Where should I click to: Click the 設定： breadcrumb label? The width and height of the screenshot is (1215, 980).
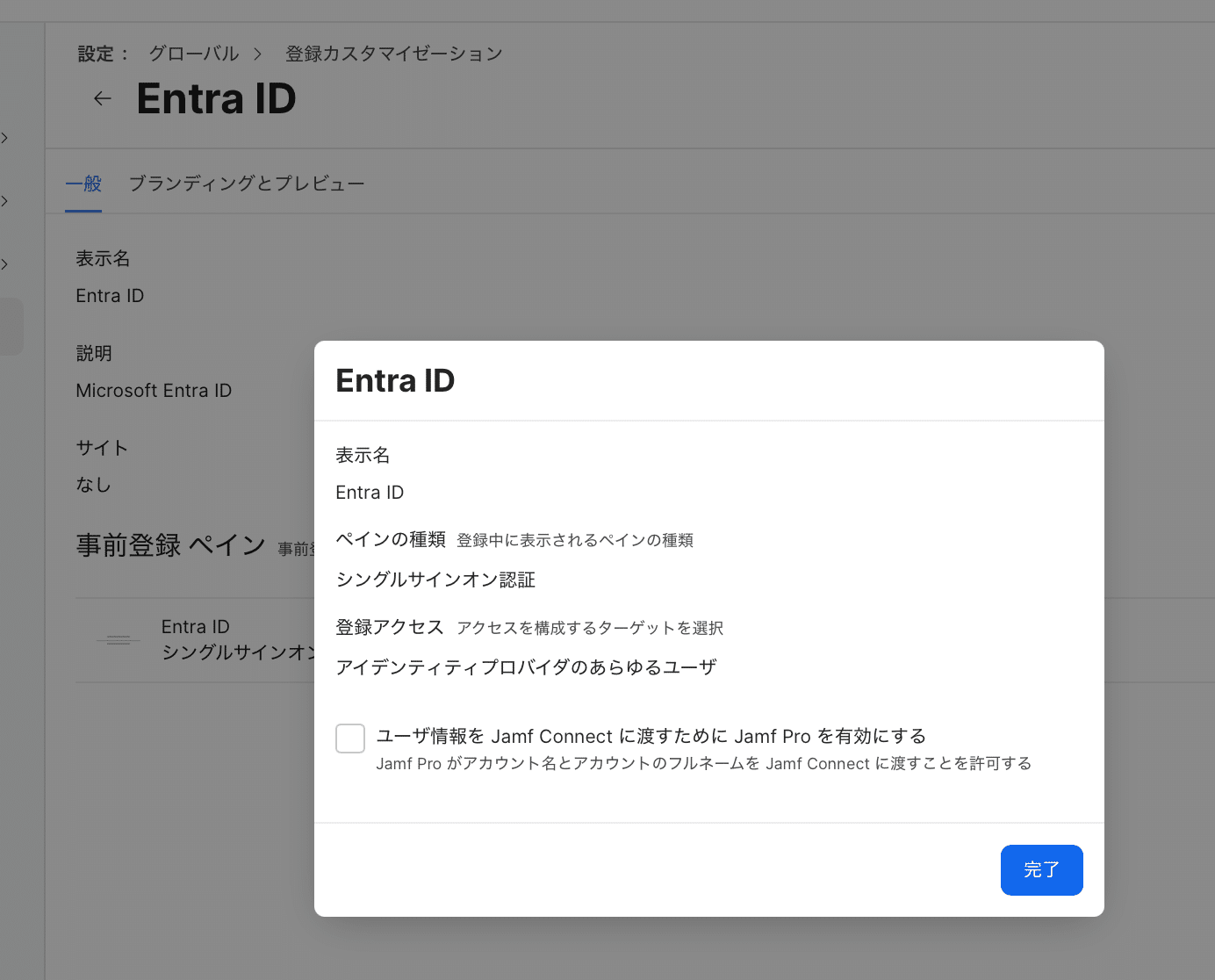tap(104, 54)
